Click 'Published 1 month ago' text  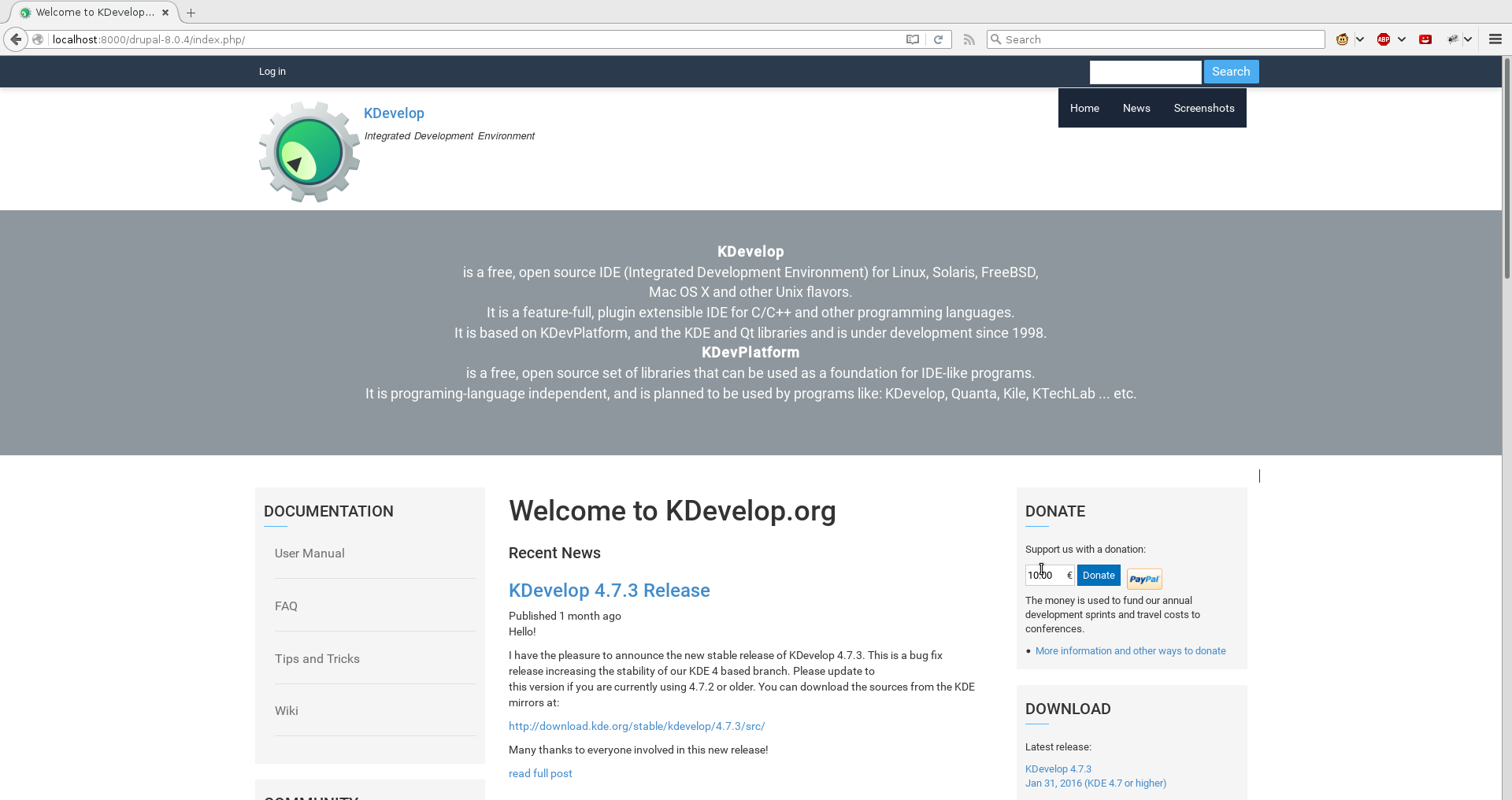click(565, 616)
